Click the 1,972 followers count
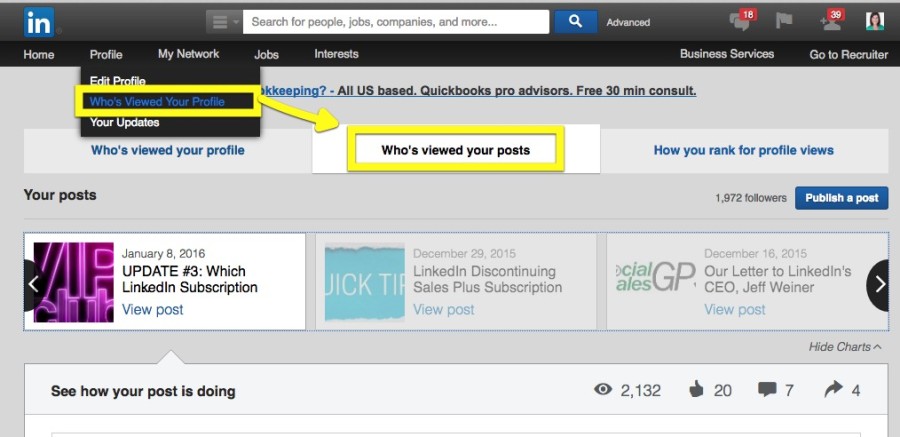The width and height of the screenshot is (900, 437). click(751, 198)
